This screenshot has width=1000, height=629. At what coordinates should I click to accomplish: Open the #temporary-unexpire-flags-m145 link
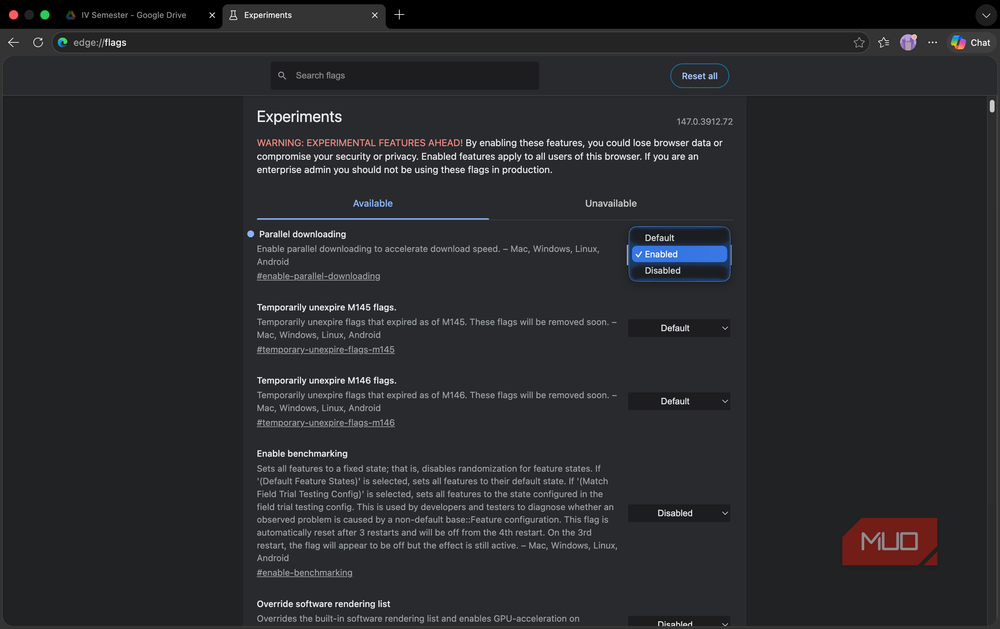tap(325, 350)
